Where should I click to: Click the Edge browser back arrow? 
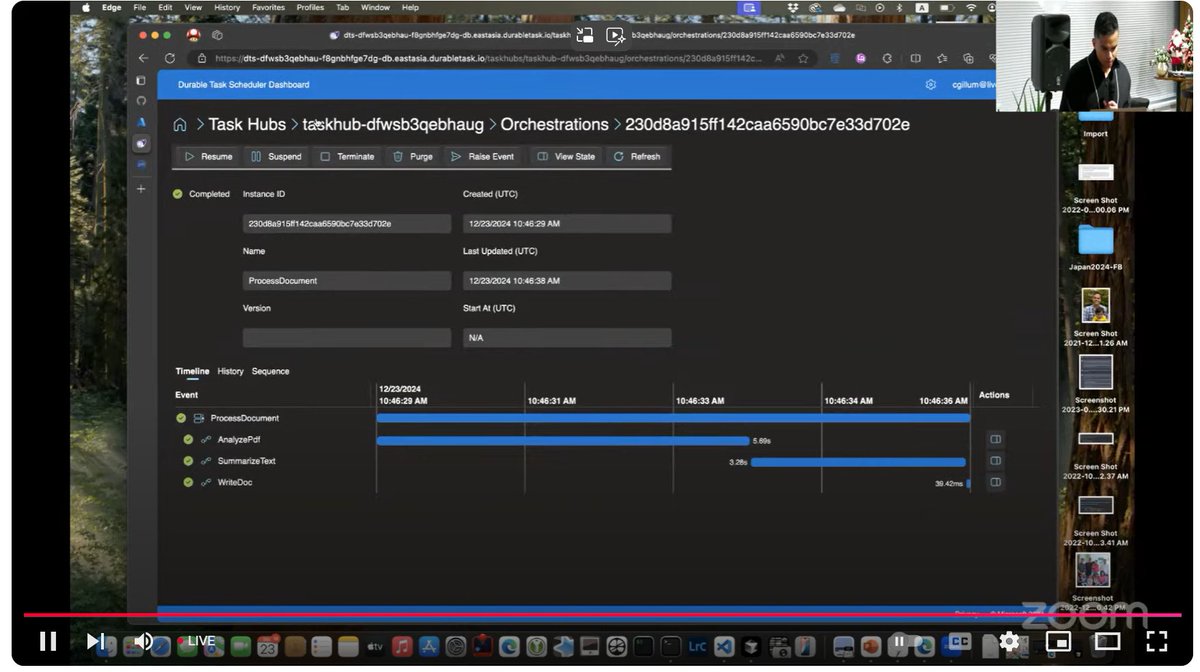point(143,59)
